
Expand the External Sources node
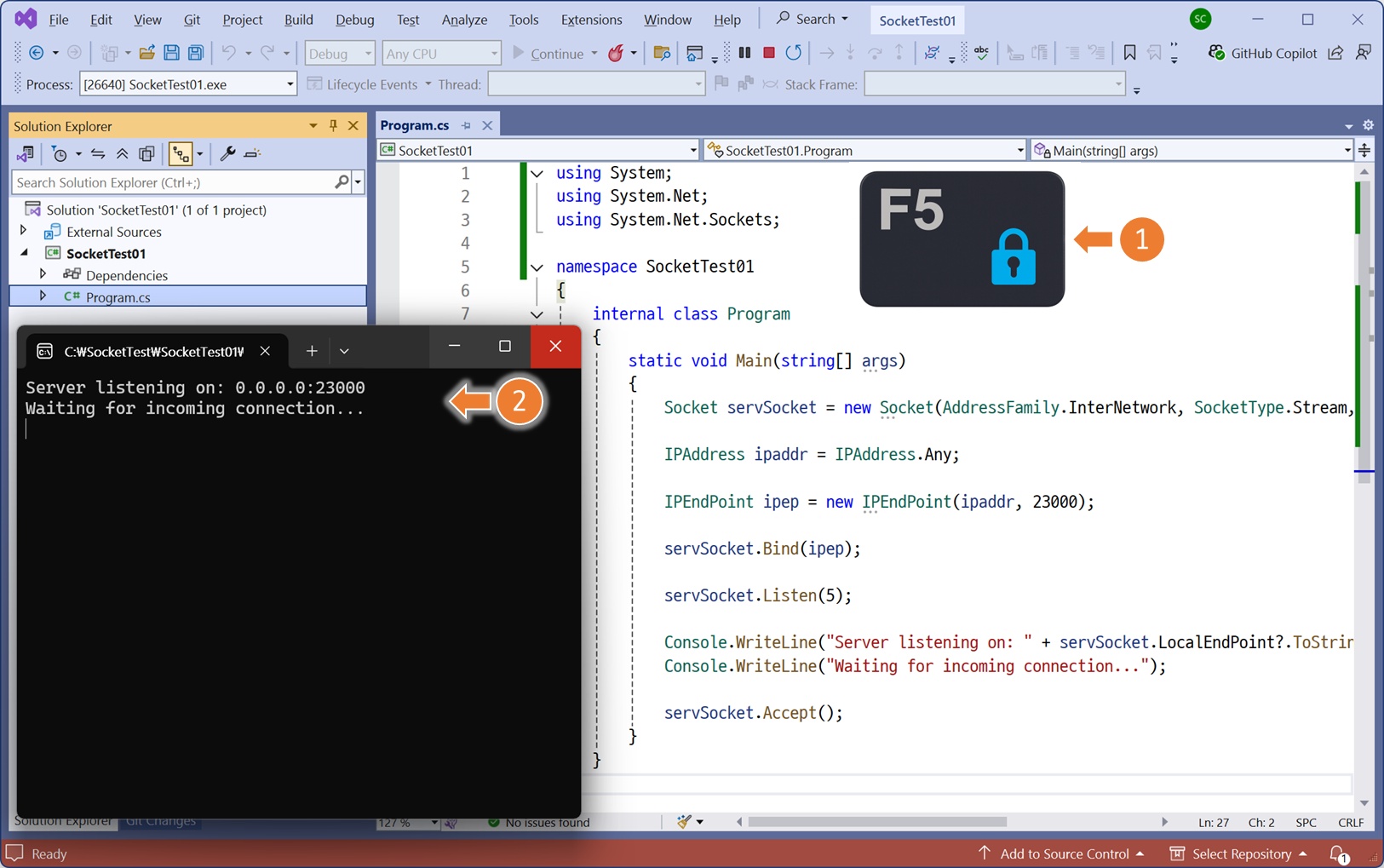click(24, 231)
